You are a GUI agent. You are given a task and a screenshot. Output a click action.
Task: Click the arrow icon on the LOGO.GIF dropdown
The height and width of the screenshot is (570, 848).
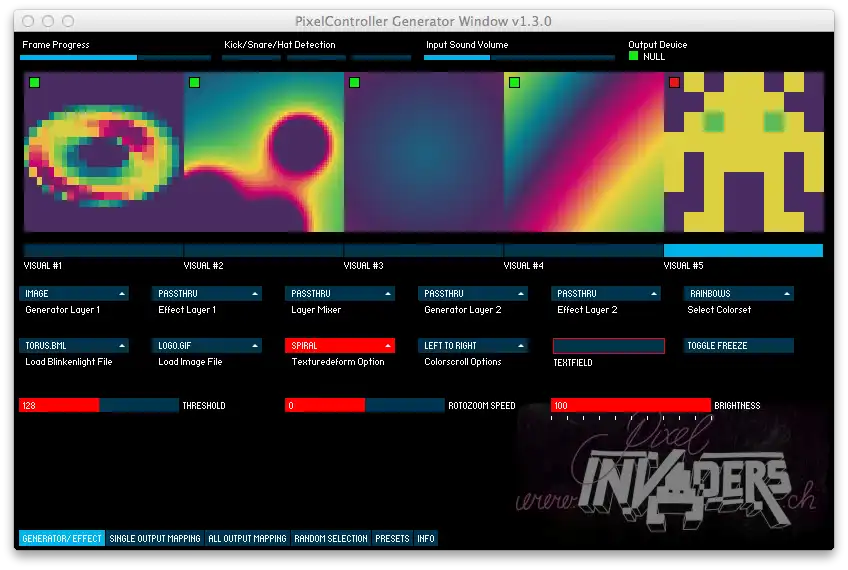click(x=255, y=346)
